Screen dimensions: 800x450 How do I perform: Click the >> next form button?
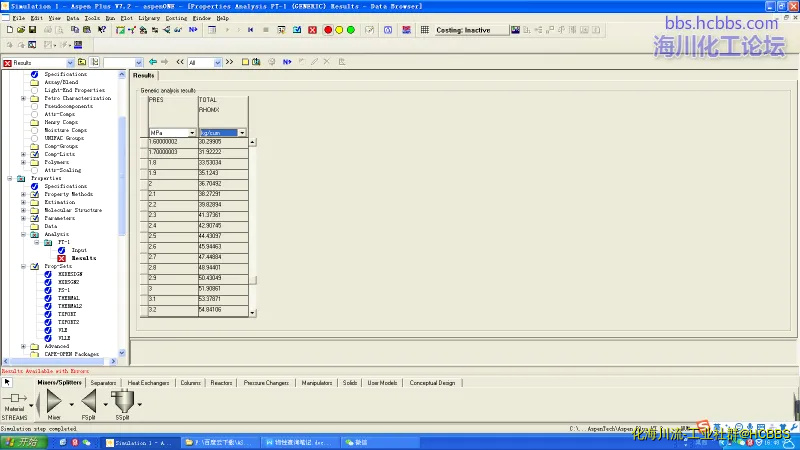230,62
